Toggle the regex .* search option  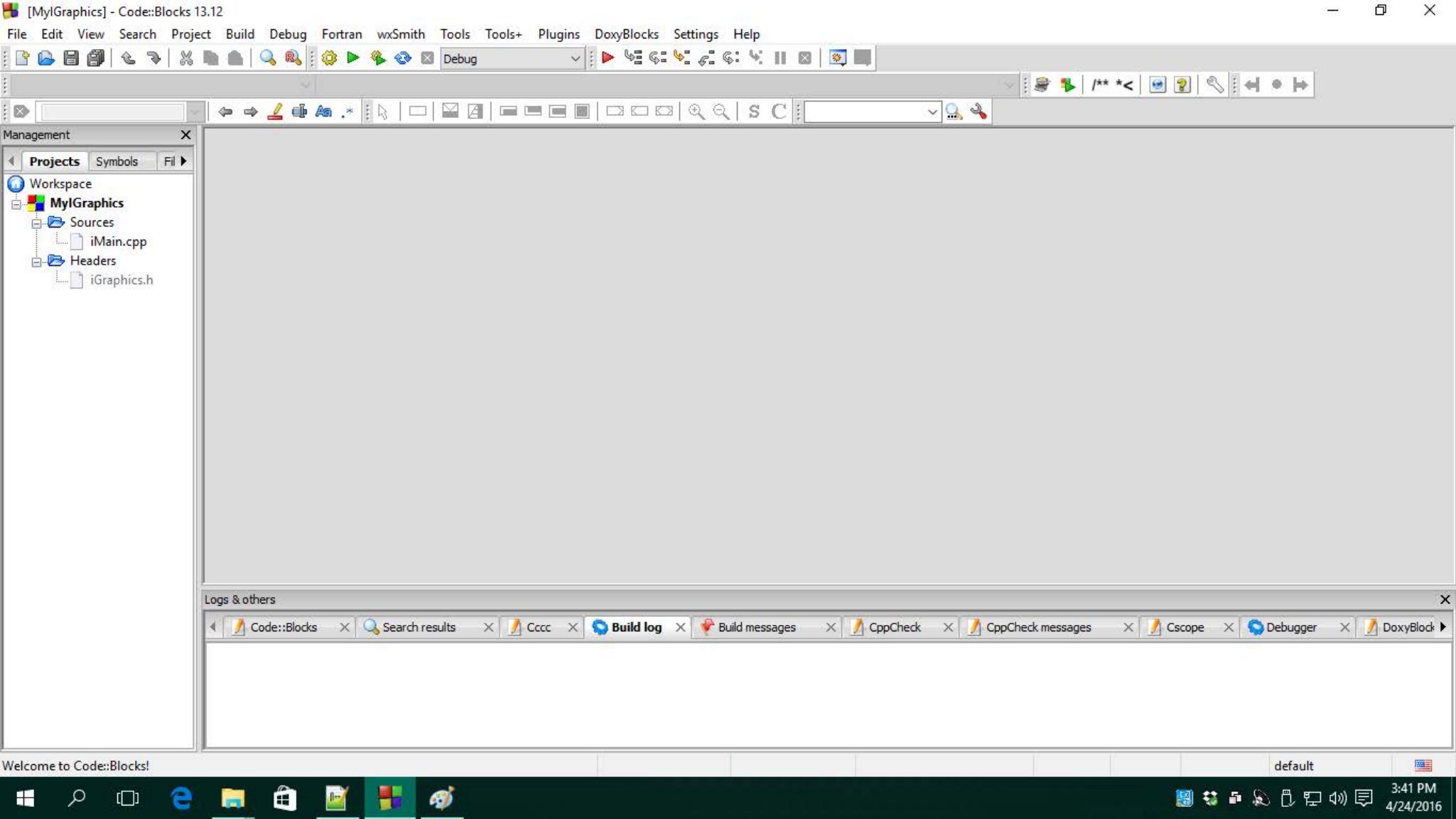[x=347, y=112]
